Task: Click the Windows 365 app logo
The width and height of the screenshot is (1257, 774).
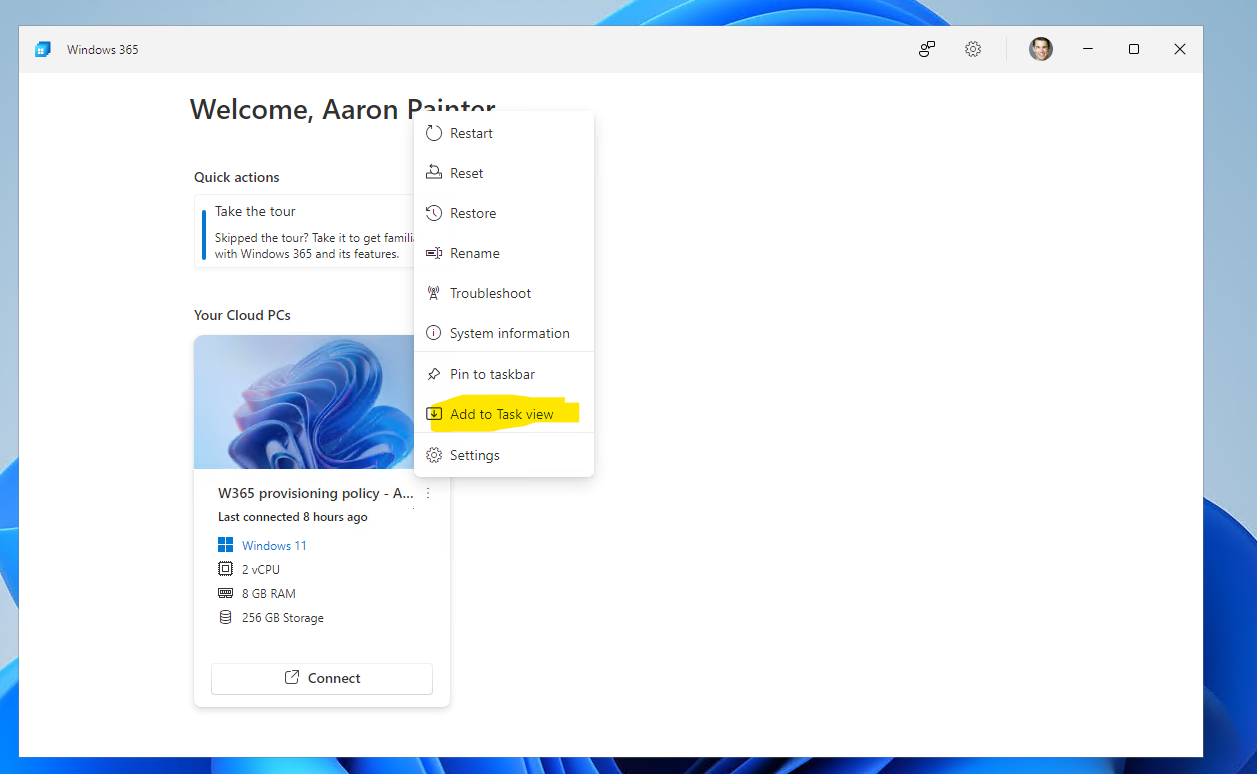Action: point(43,49)
